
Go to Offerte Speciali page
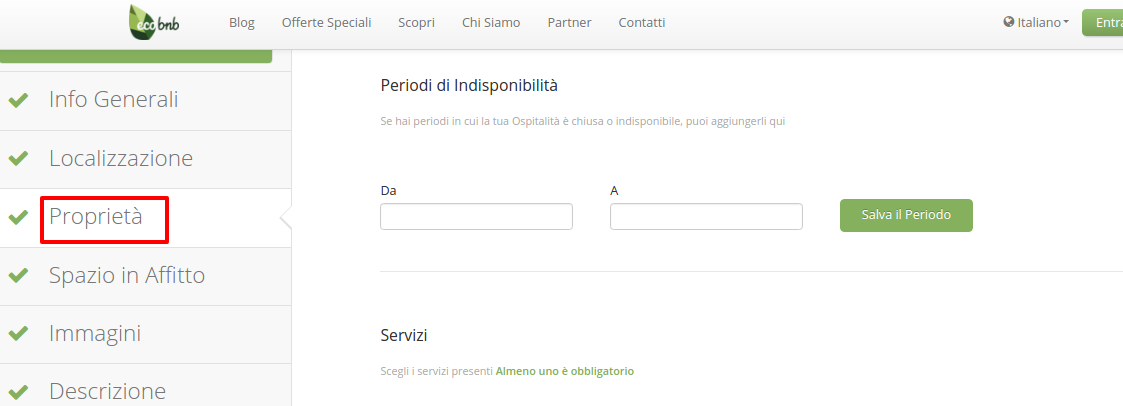(326, 22)
